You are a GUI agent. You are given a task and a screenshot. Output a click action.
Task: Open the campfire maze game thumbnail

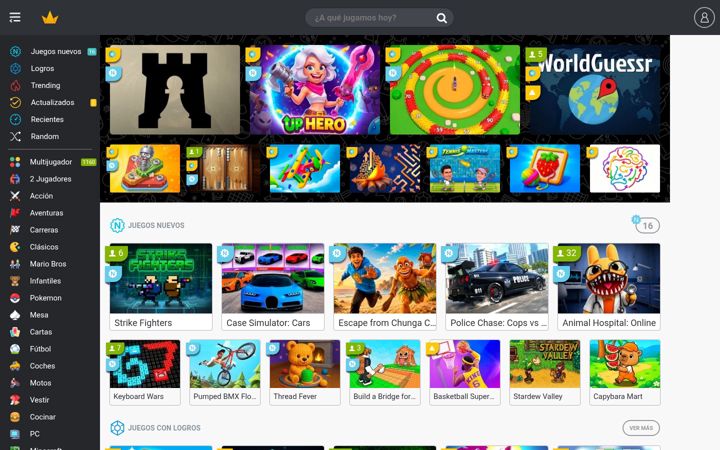pos(385,169)
